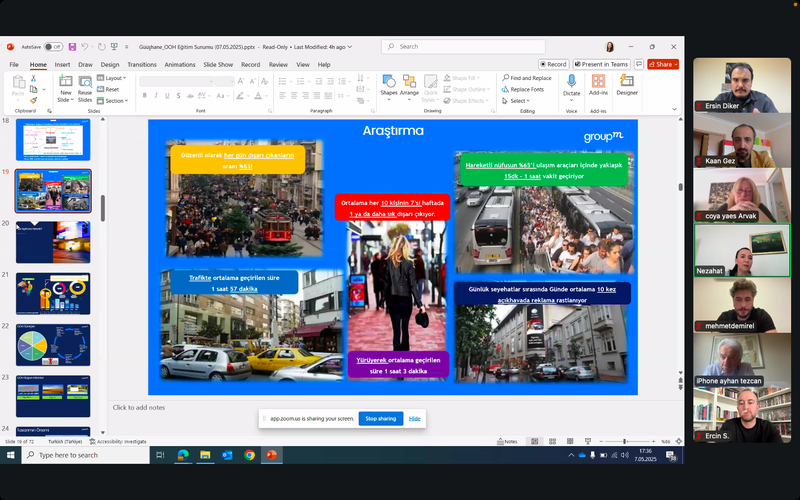This screenshot has width=800, height=500.
Task: Open the Designer pane
Action: 627,86
